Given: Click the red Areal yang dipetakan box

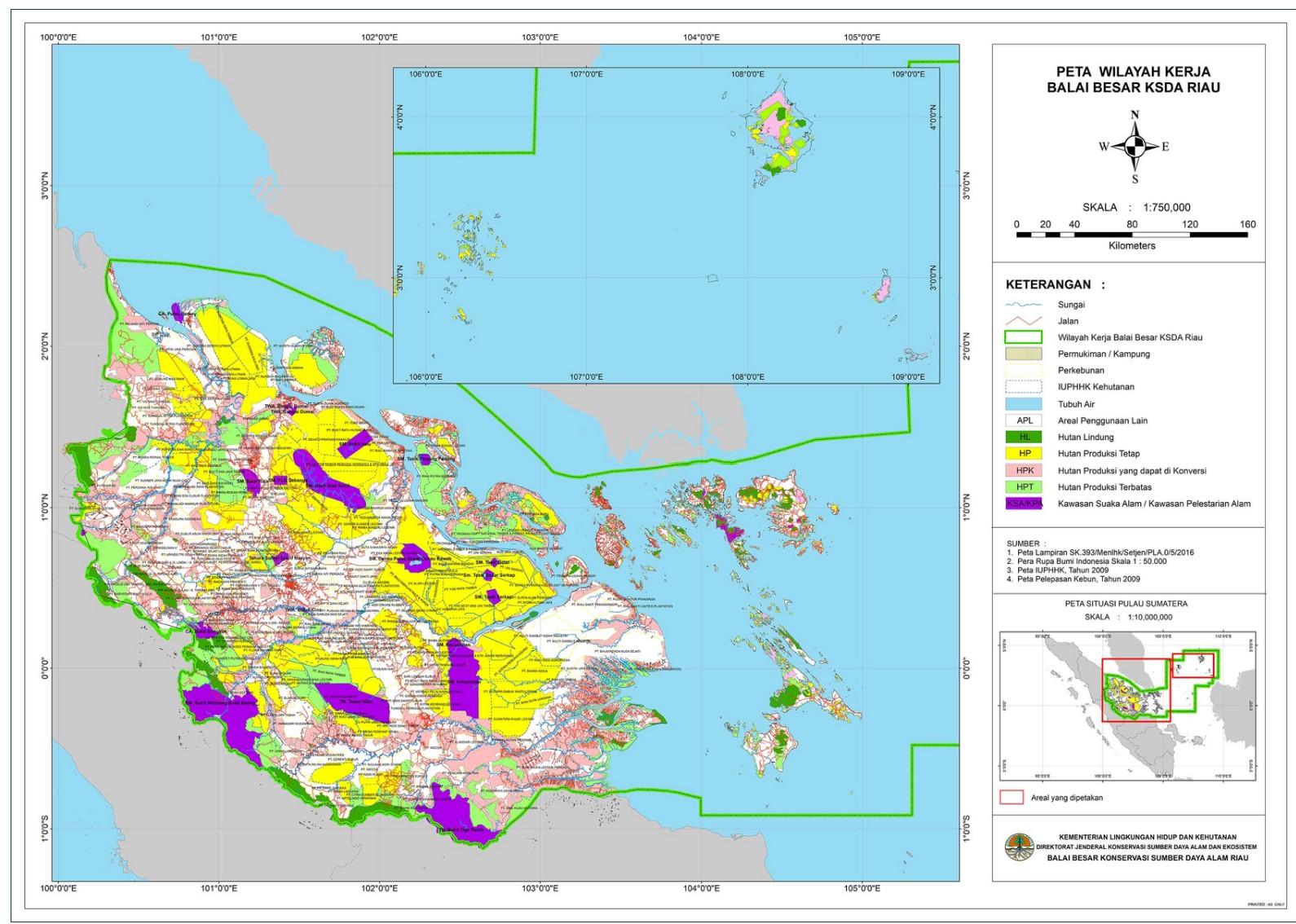Looking at the screenshot, I should (x=1012, y=798).
